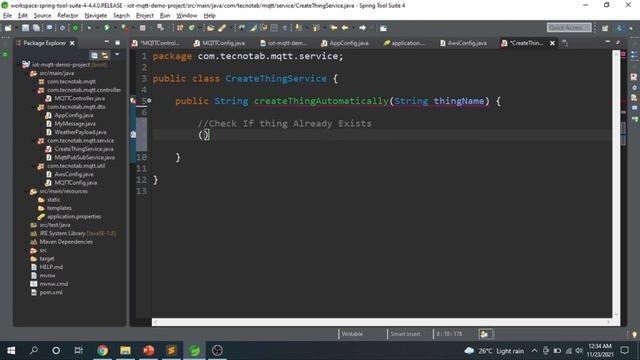Click the editor vertical scrollbar
640x360 pixels.
tap(616, 184)
